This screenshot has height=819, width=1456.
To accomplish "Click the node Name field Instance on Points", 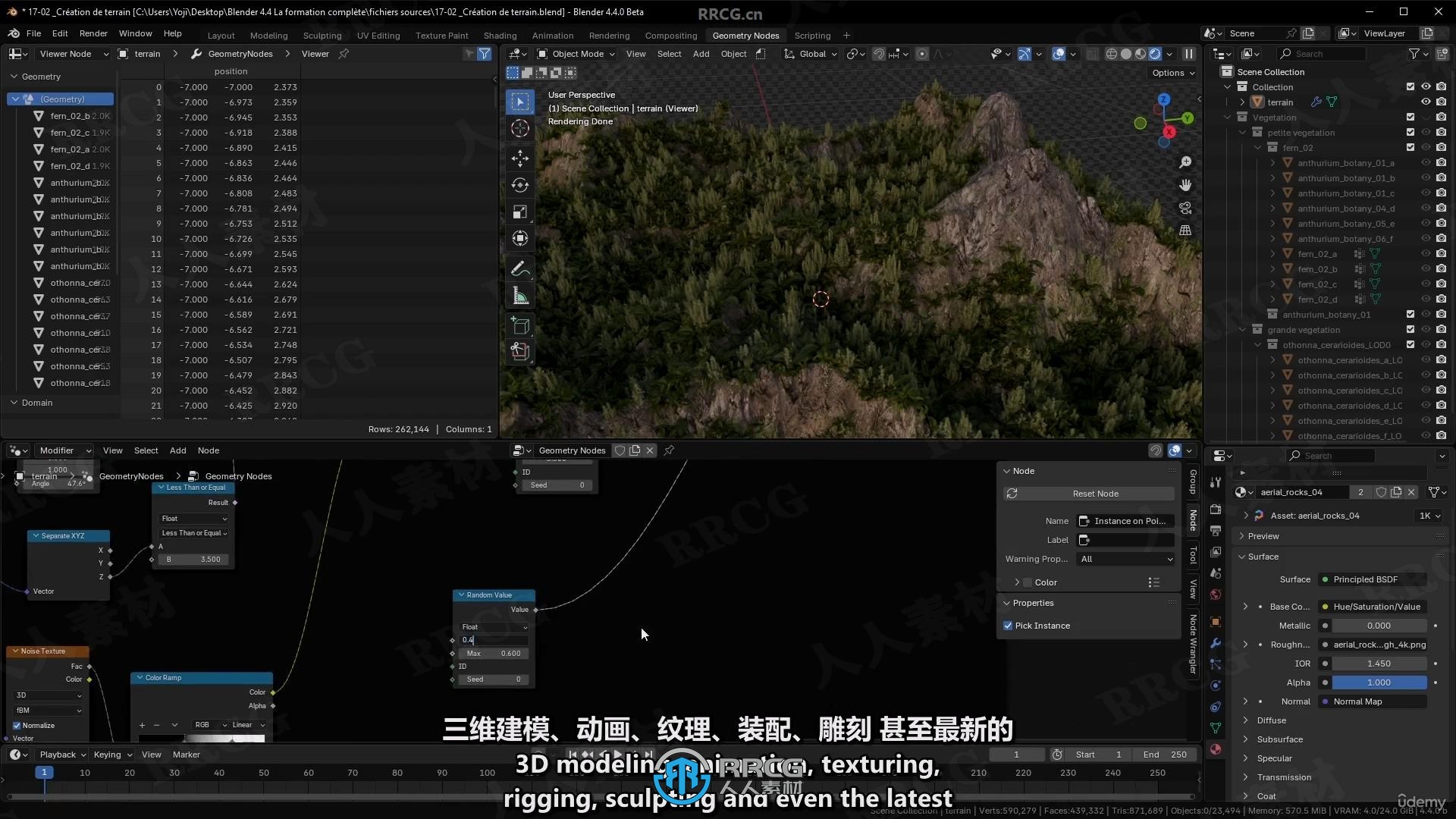I will point(1125,521).
